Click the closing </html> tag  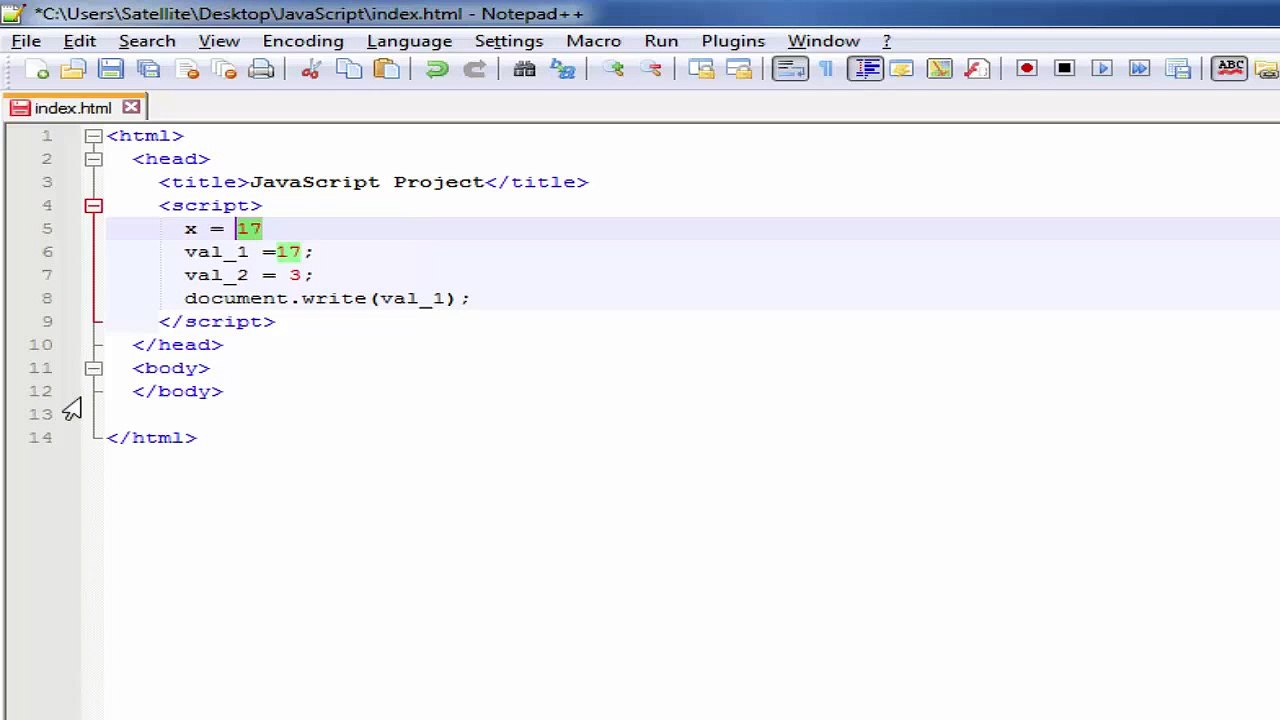[x=152, y=437]
